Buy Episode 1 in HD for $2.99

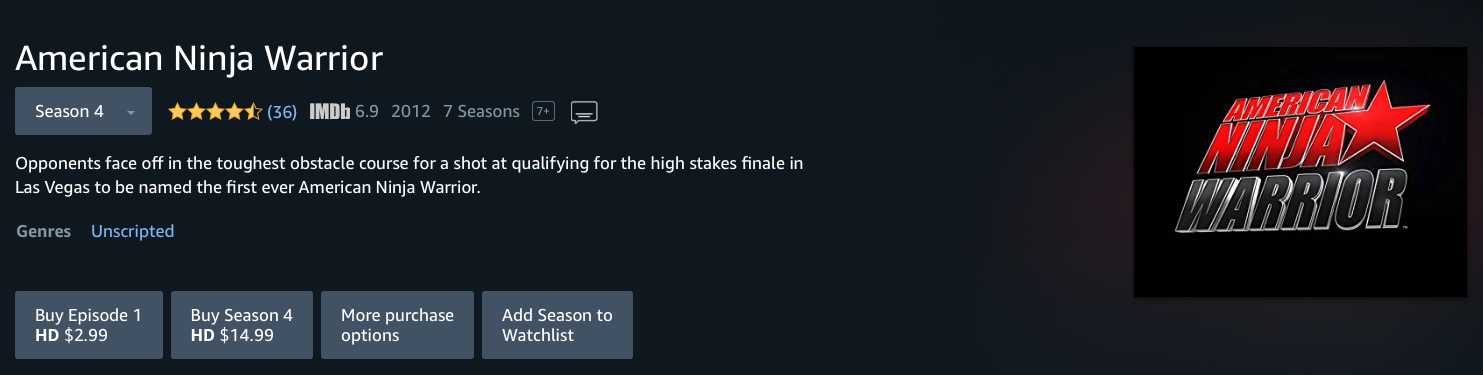pos(89,325)
